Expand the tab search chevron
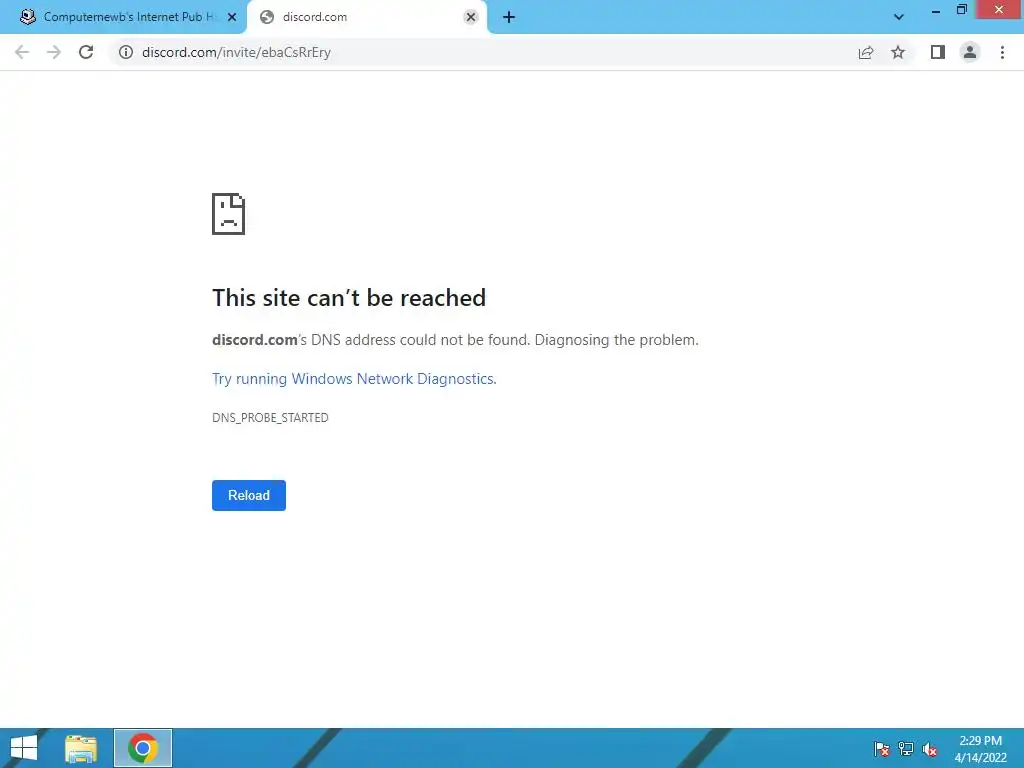 point(899,17)
